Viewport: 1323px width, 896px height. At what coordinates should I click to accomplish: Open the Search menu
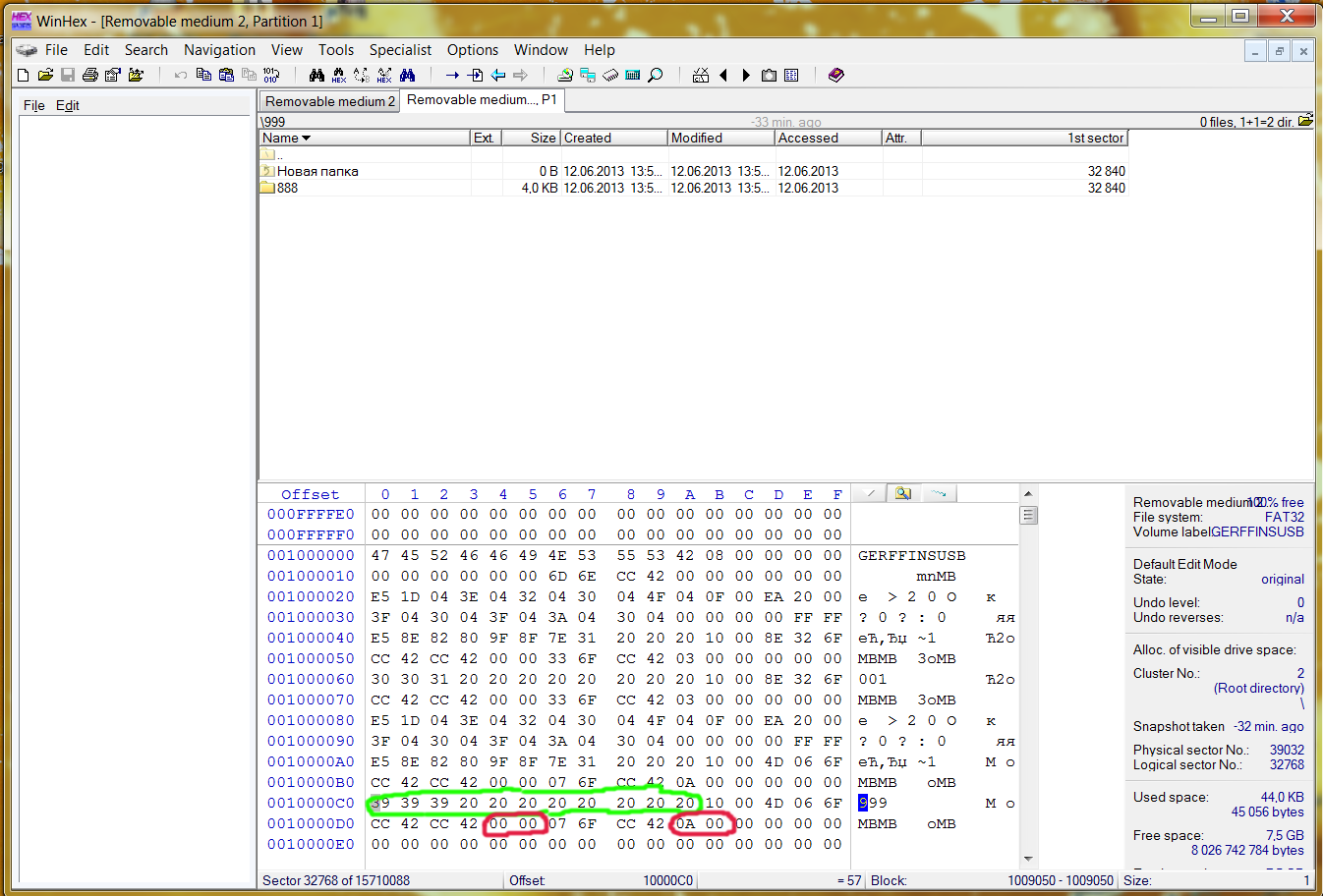[145, 50]
